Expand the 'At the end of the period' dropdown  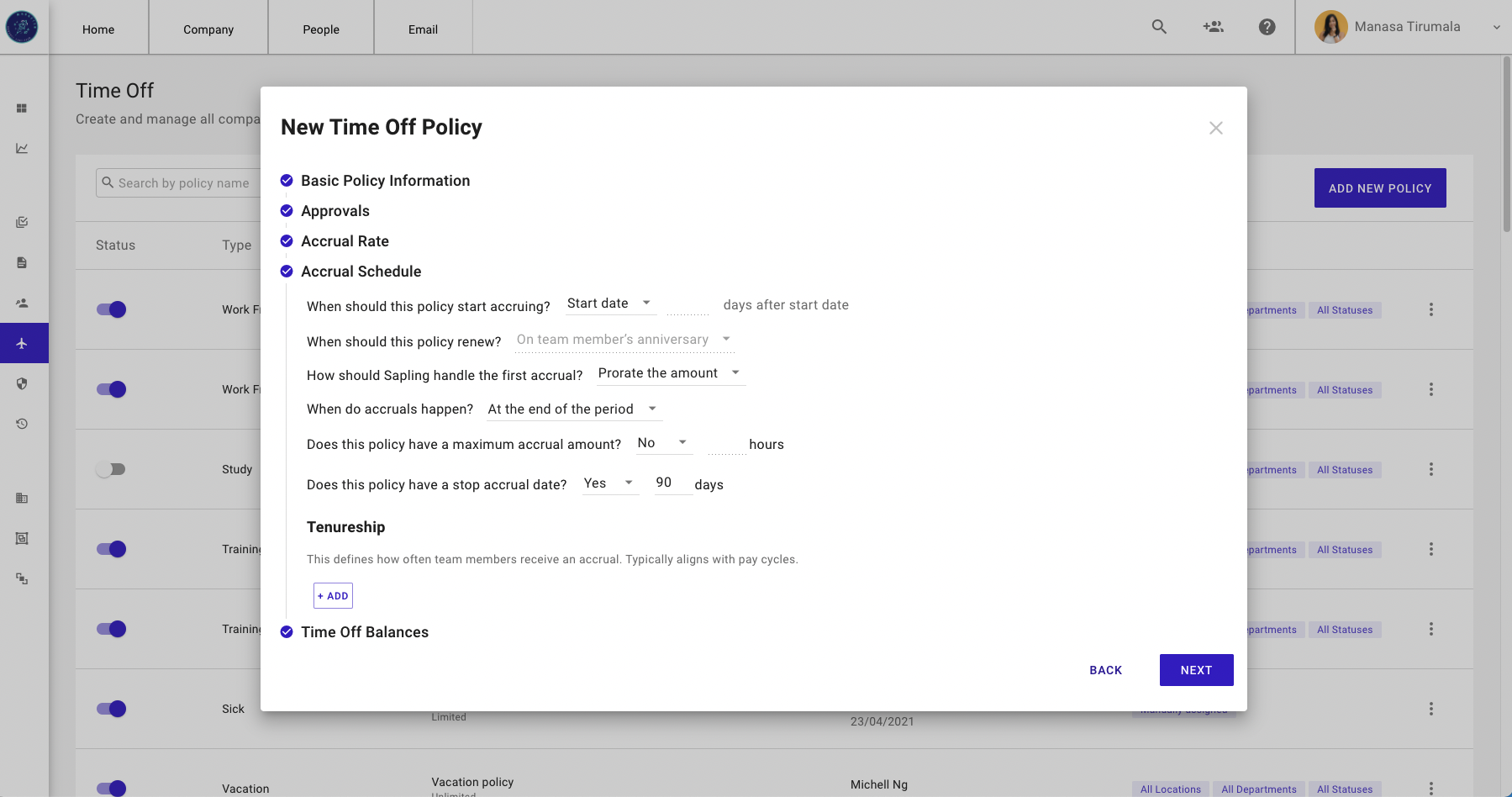(x=573, y=409)
